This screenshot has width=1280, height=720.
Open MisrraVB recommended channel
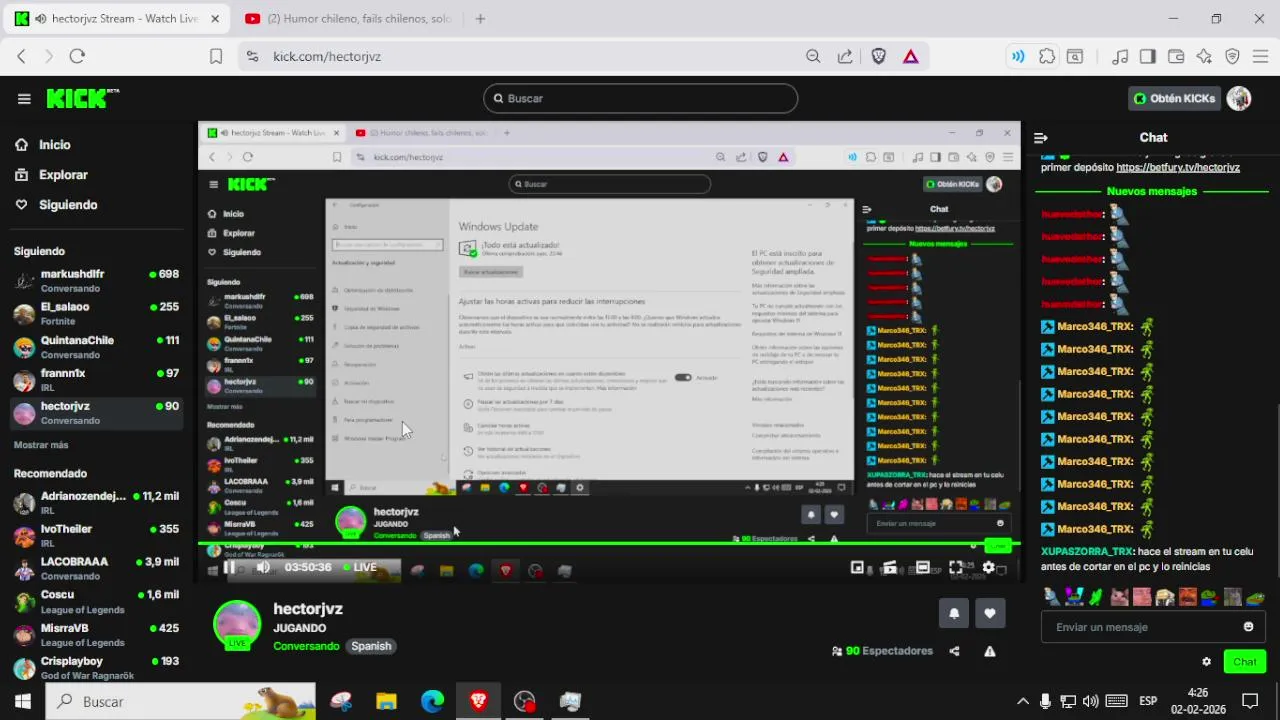point(96,635)
